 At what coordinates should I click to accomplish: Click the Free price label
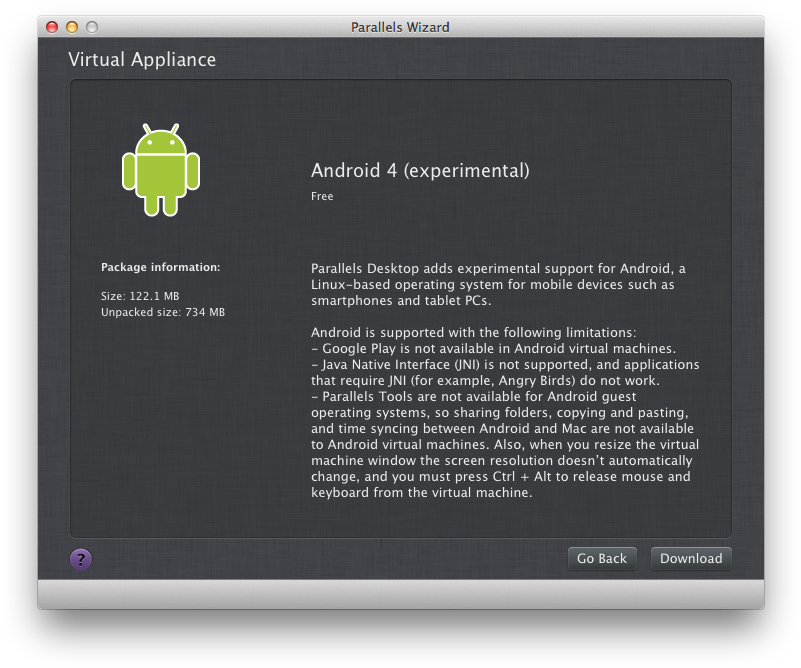(322, 196)
